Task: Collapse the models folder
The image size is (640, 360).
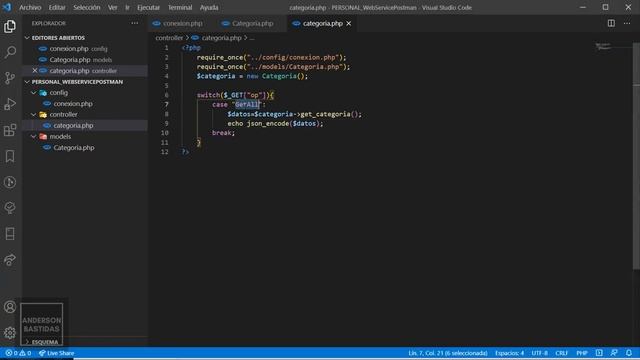Action: pyautogui.click(x=60, y=137)
